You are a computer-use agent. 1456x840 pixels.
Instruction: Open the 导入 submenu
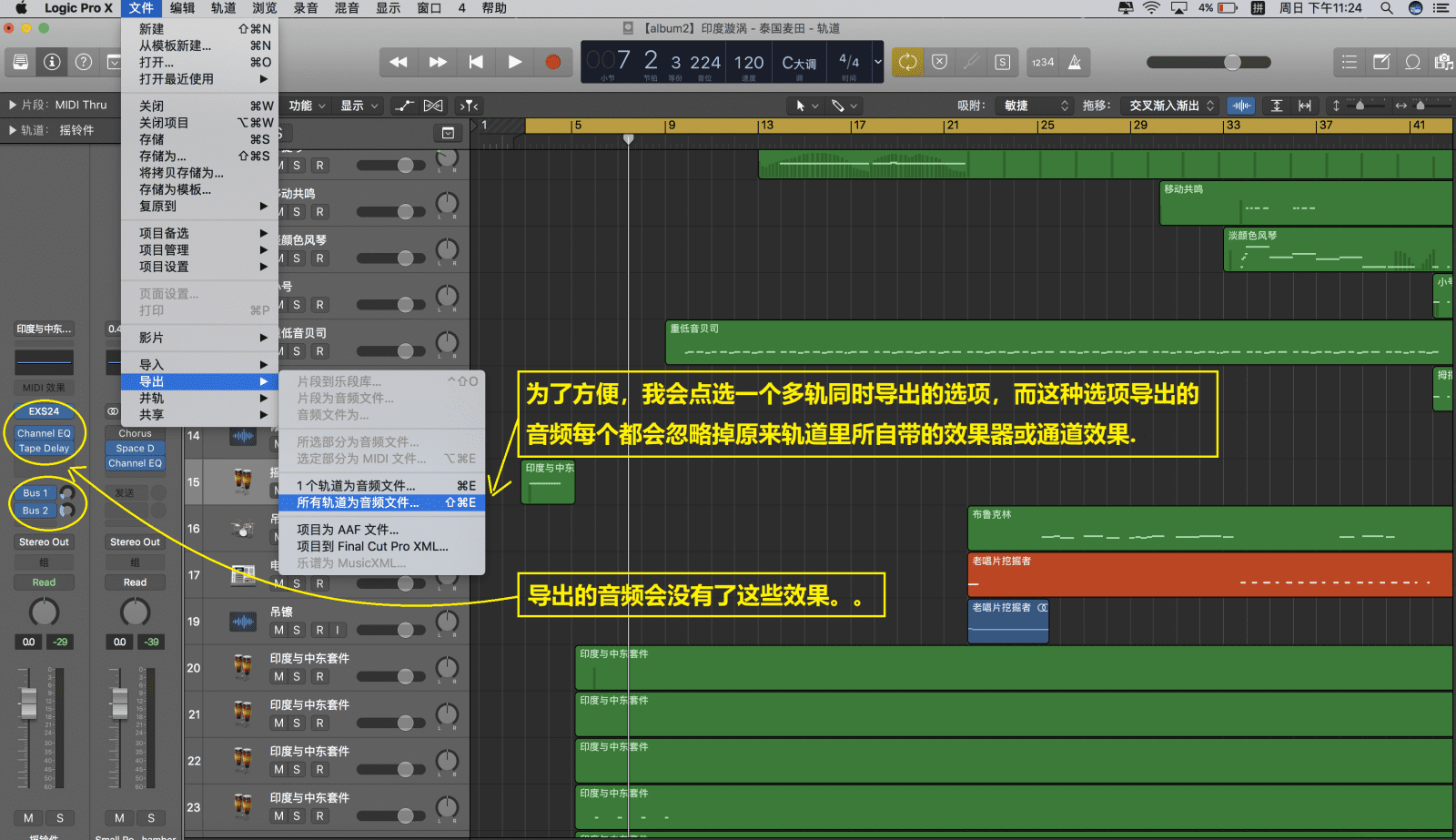[199, 364]
